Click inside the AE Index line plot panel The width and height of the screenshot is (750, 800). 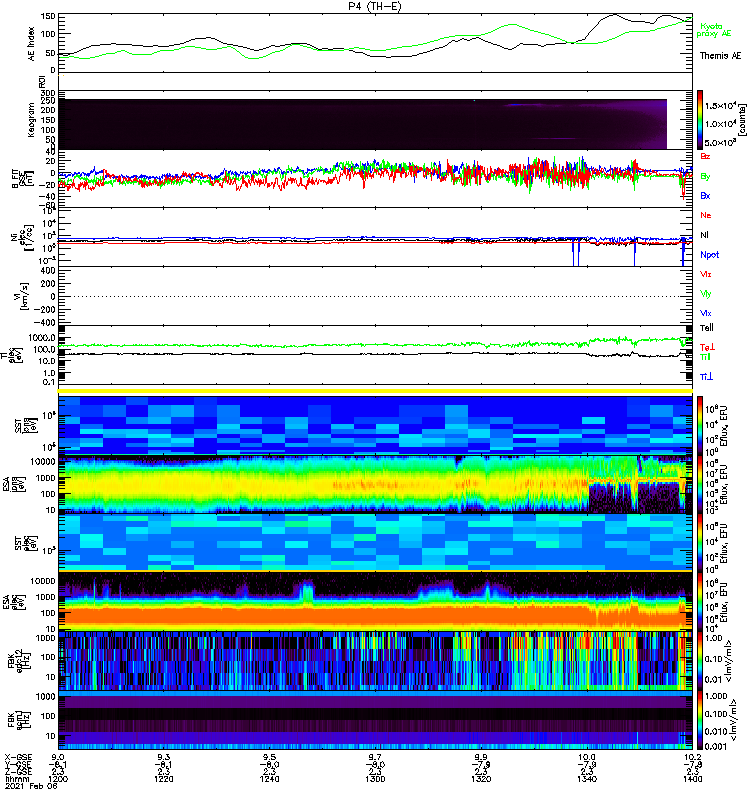coord(375,43)
